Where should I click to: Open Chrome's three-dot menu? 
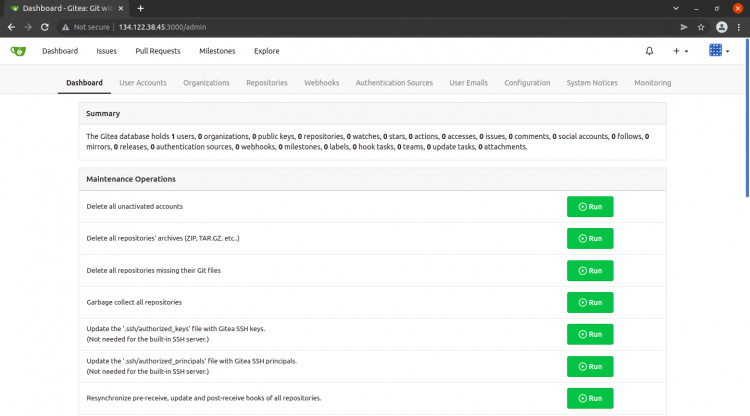(739, 27)
